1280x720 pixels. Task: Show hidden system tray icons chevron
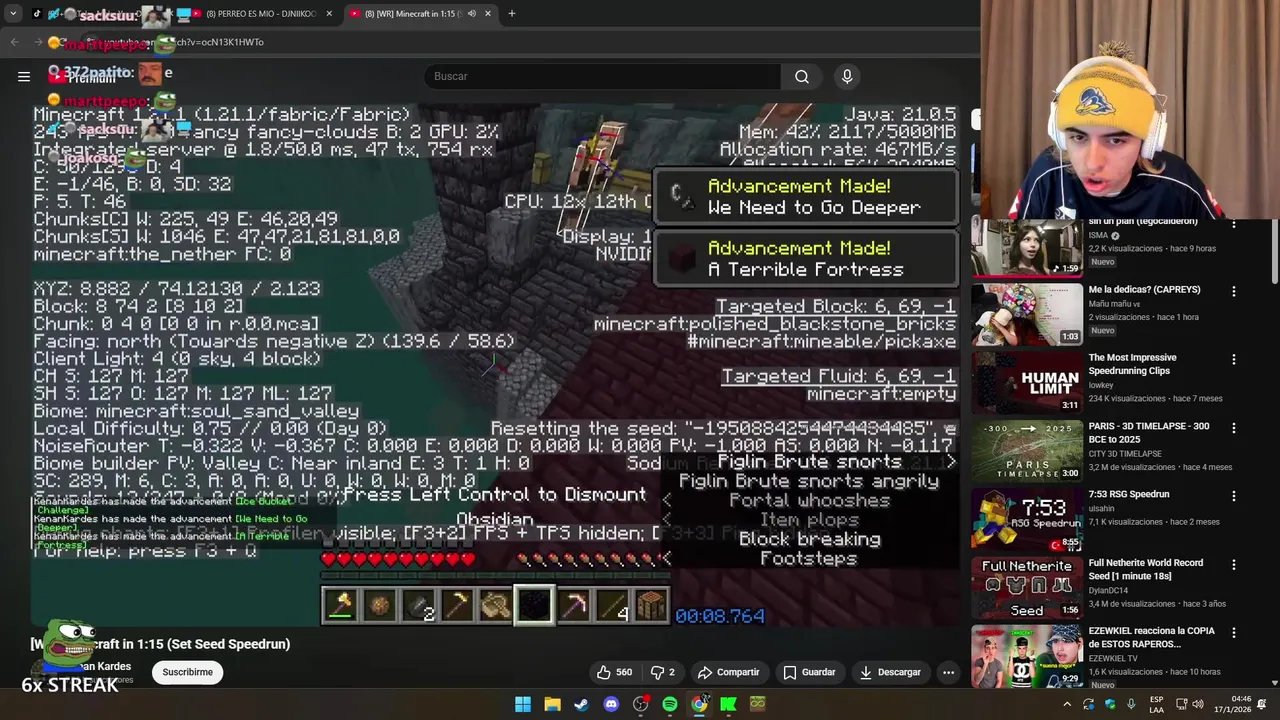(1066, 704)
